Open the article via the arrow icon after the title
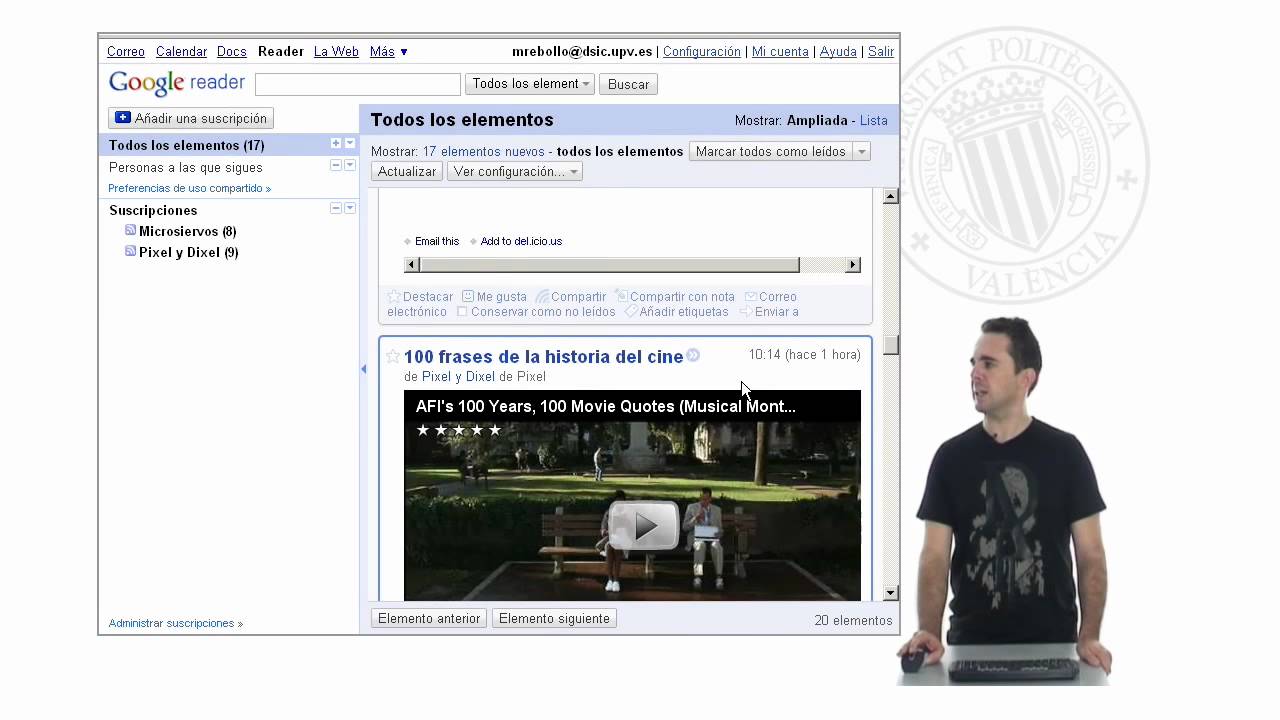 [x=693, y=355]
